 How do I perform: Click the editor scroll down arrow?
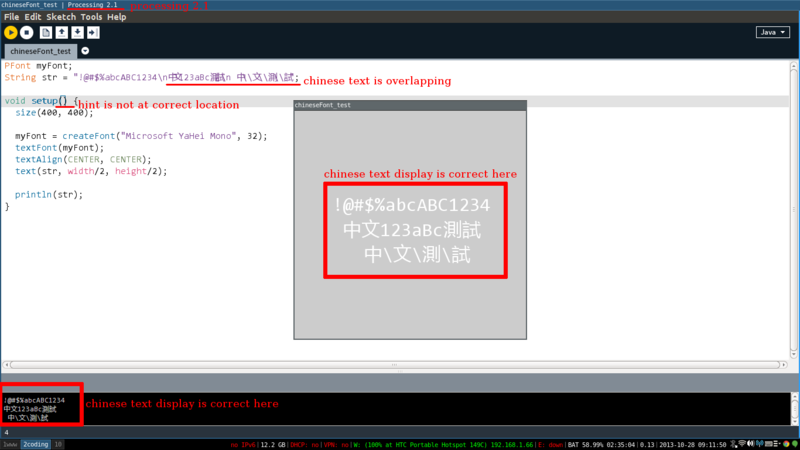coord(794,355)
